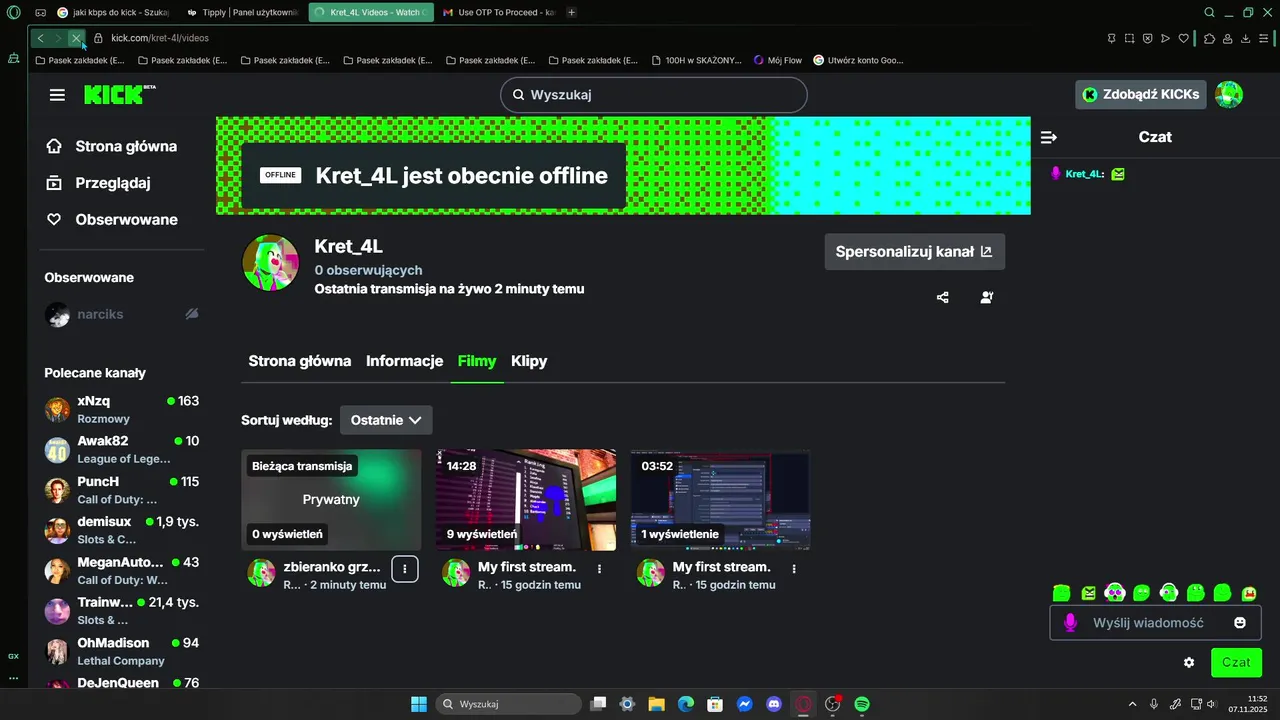Switch to Strona główna channel tab
The image size is (1280, 720).
coord(300,361)
